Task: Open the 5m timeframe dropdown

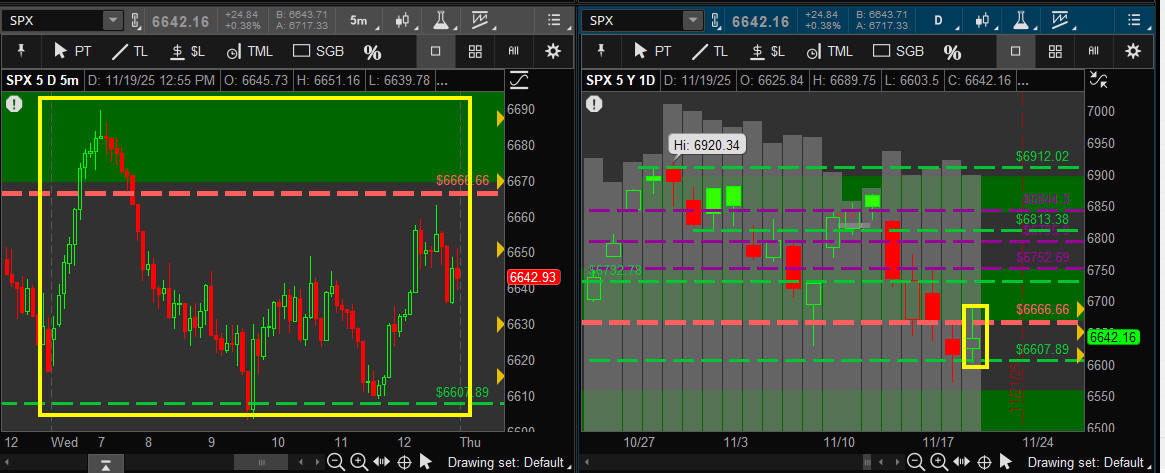Action: 358,20
